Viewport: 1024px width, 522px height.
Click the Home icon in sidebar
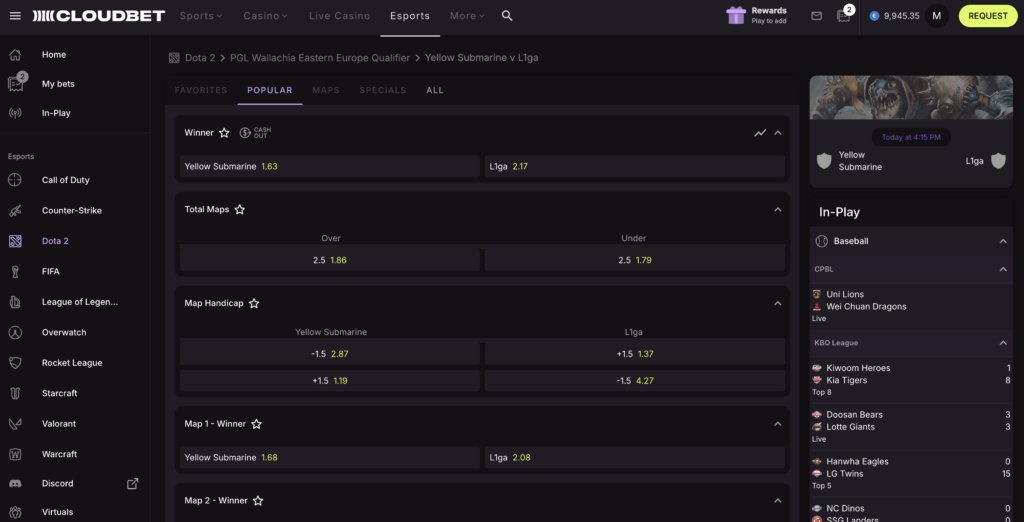(x=15, y=55)
